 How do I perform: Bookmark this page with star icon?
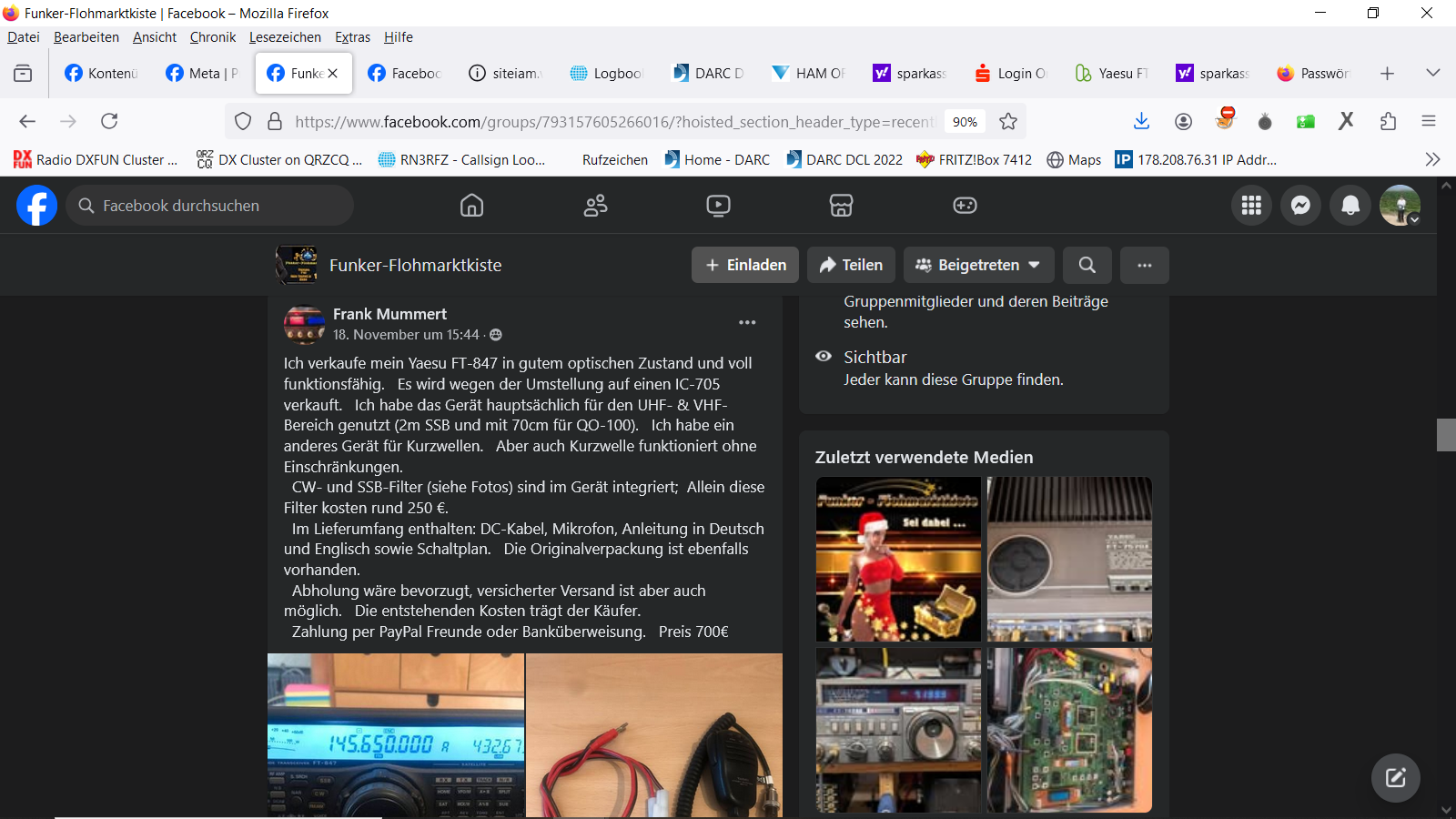[x=1008, y=121]
